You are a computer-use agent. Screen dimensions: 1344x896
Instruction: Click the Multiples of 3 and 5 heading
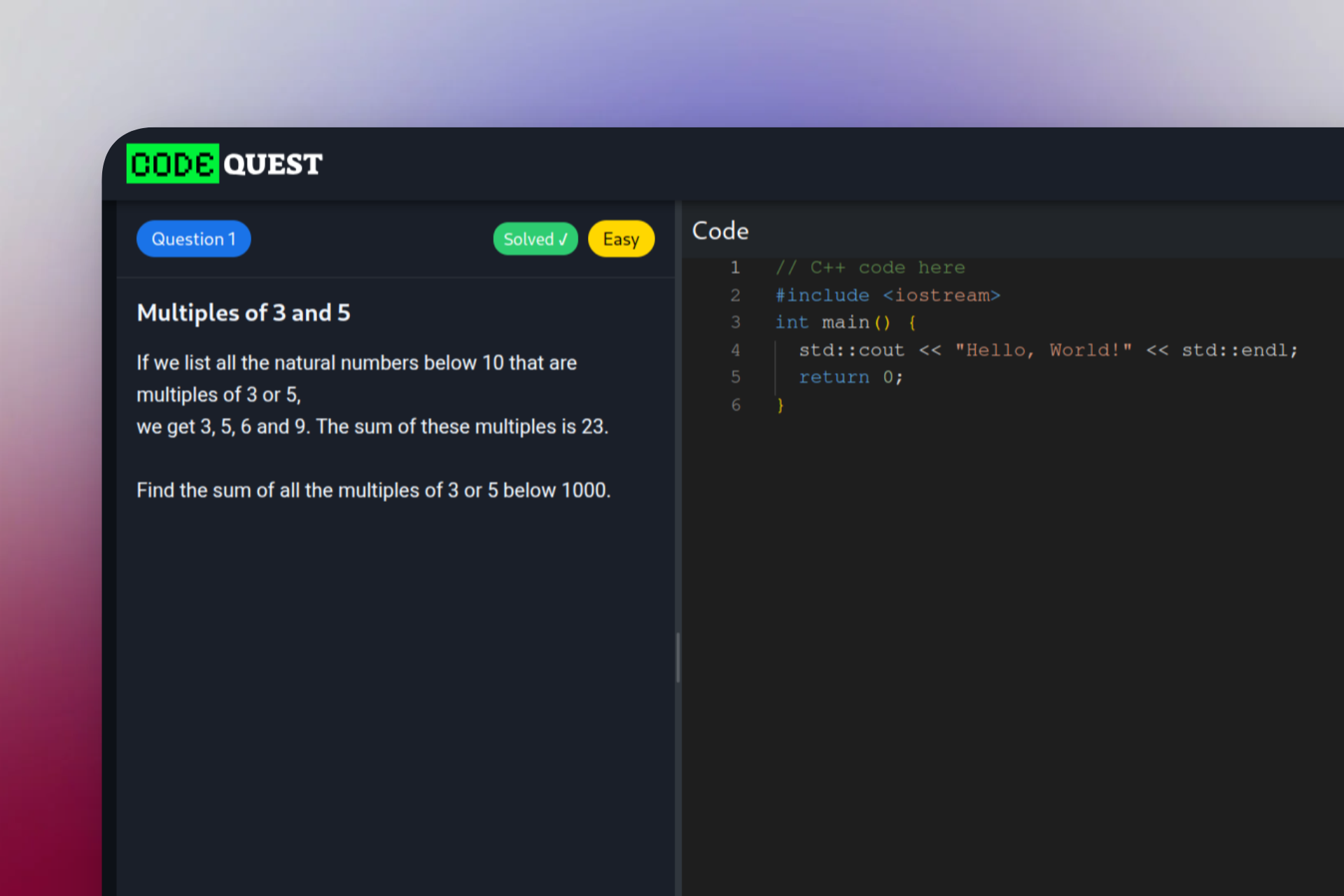tap(244, 313)
